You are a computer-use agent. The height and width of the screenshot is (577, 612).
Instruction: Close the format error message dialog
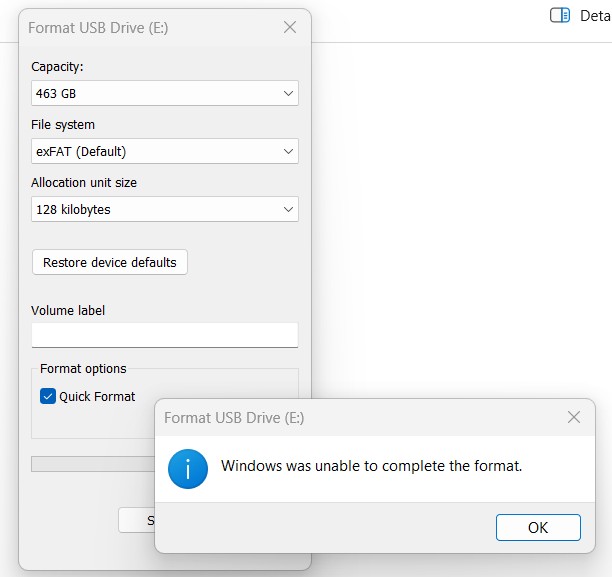[x=574, y=417]
